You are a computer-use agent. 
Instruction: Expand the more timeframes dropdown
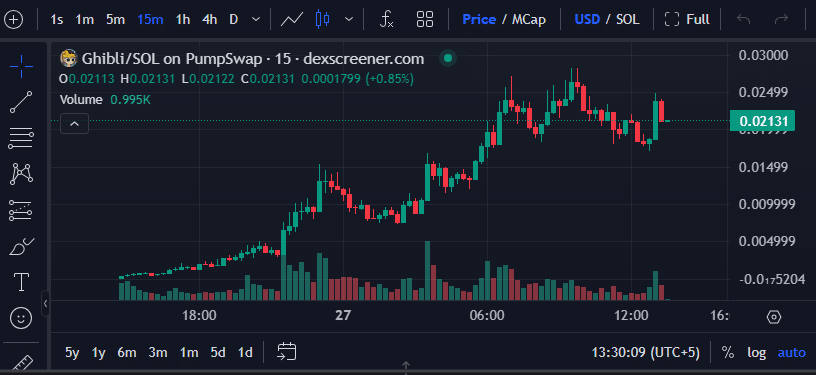tap(256, 20)
